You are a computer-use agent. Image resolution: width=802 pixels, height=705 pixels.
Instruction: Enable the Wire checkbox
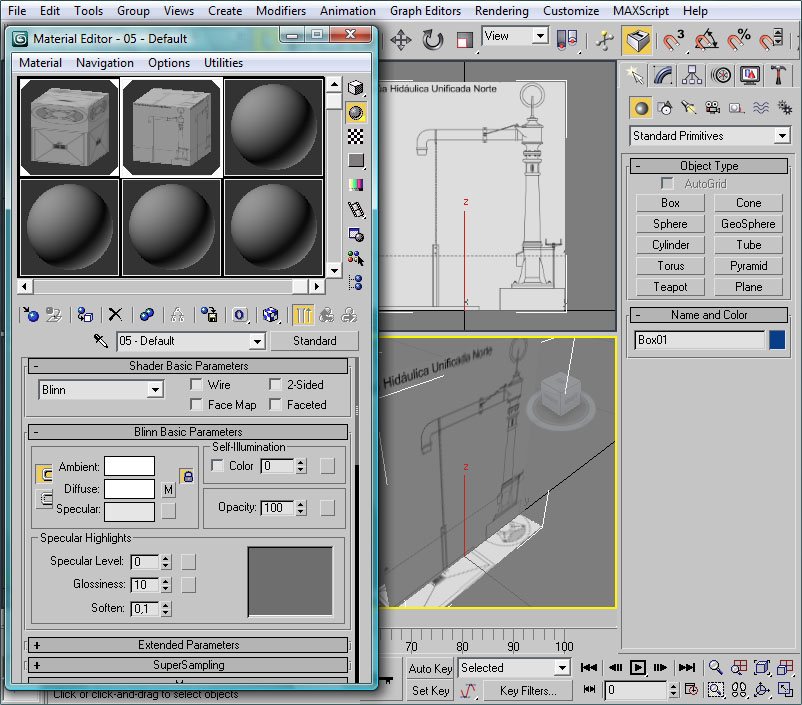pyautogui.click(x=197, y=385)
